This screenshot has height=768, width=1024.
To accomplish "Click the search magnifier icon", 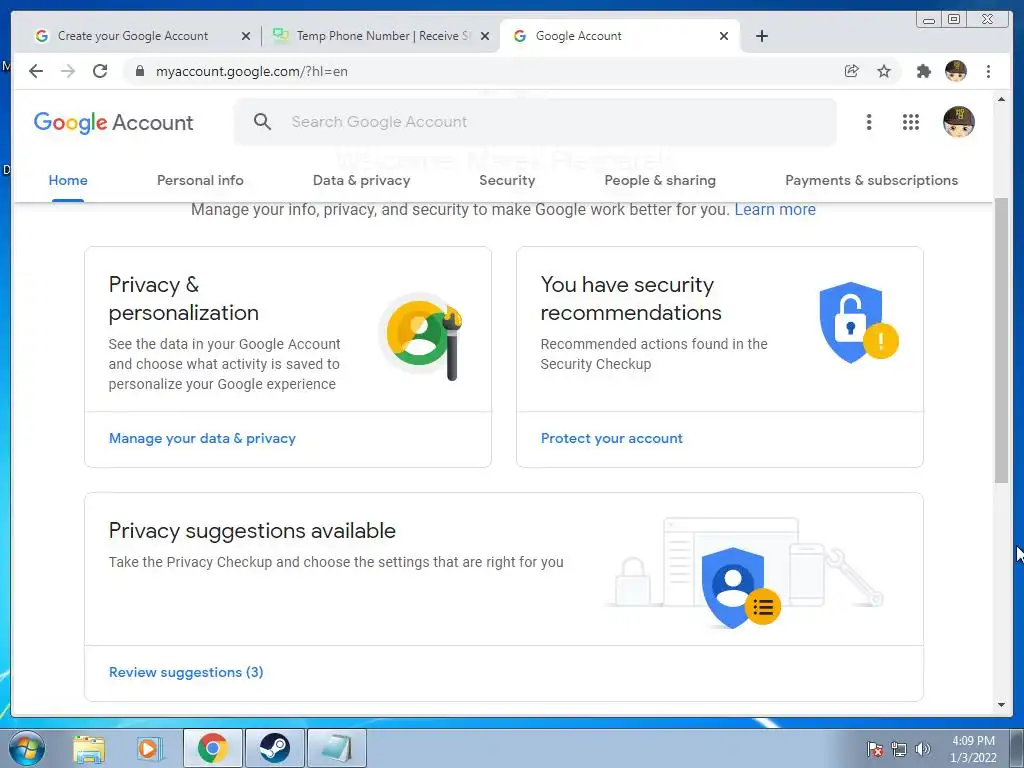I will (x=263, y=121).
